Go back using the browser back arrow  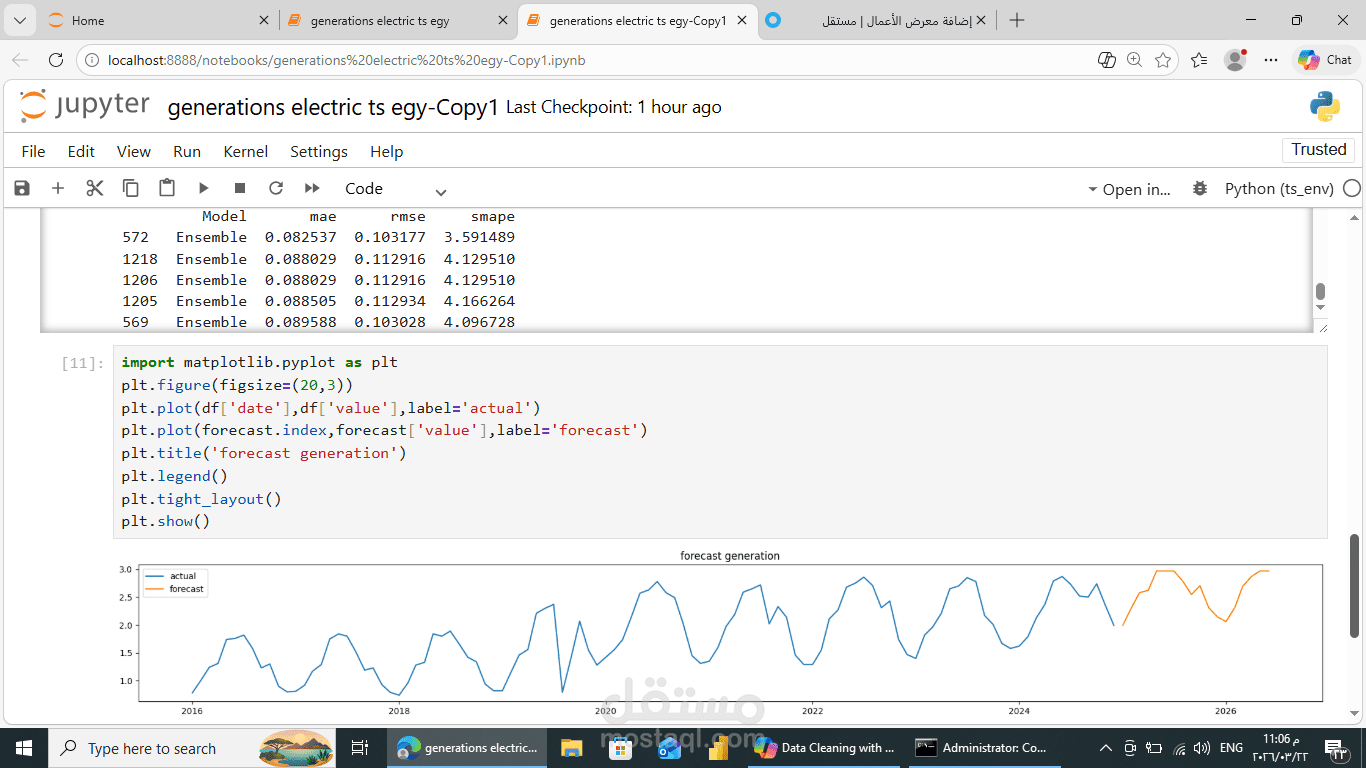tap(21, 60)
